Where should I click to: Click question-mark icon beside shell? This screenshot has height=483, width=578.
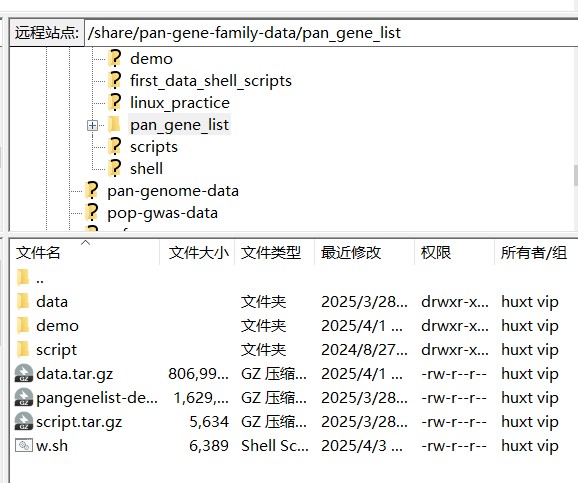115,168
